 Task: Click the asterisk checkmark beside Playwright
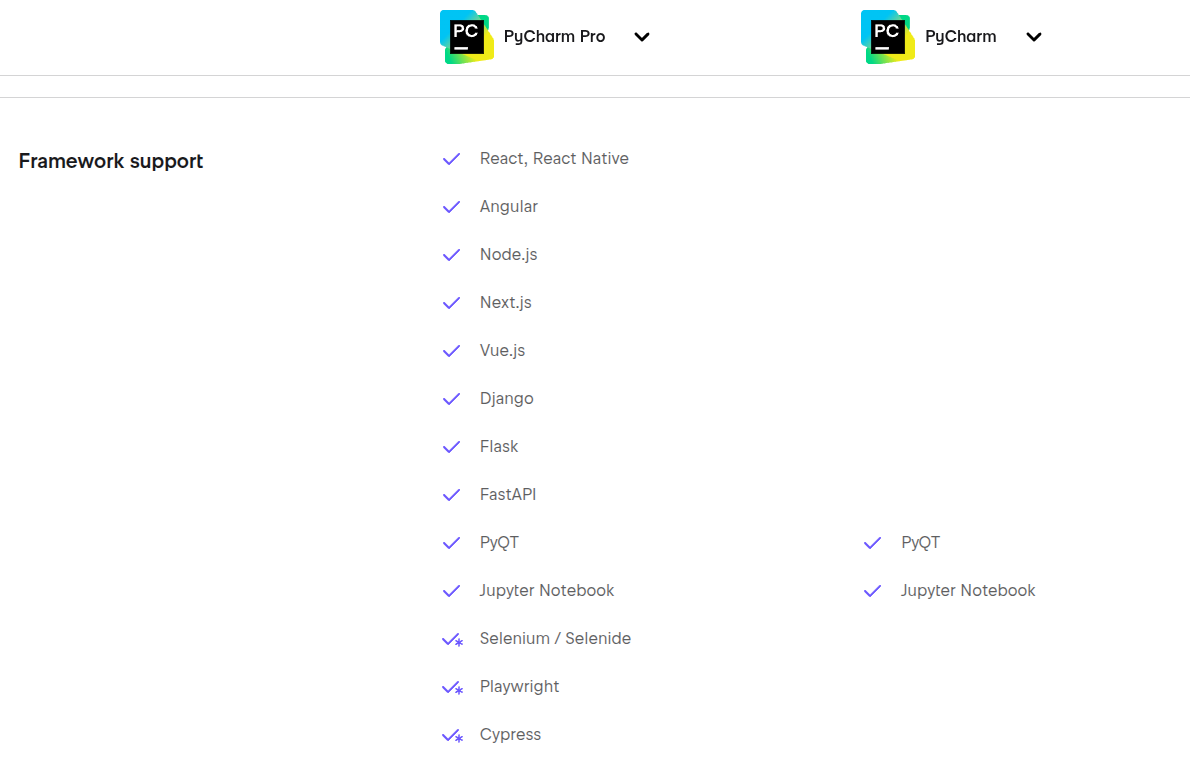tap(452, 688)
